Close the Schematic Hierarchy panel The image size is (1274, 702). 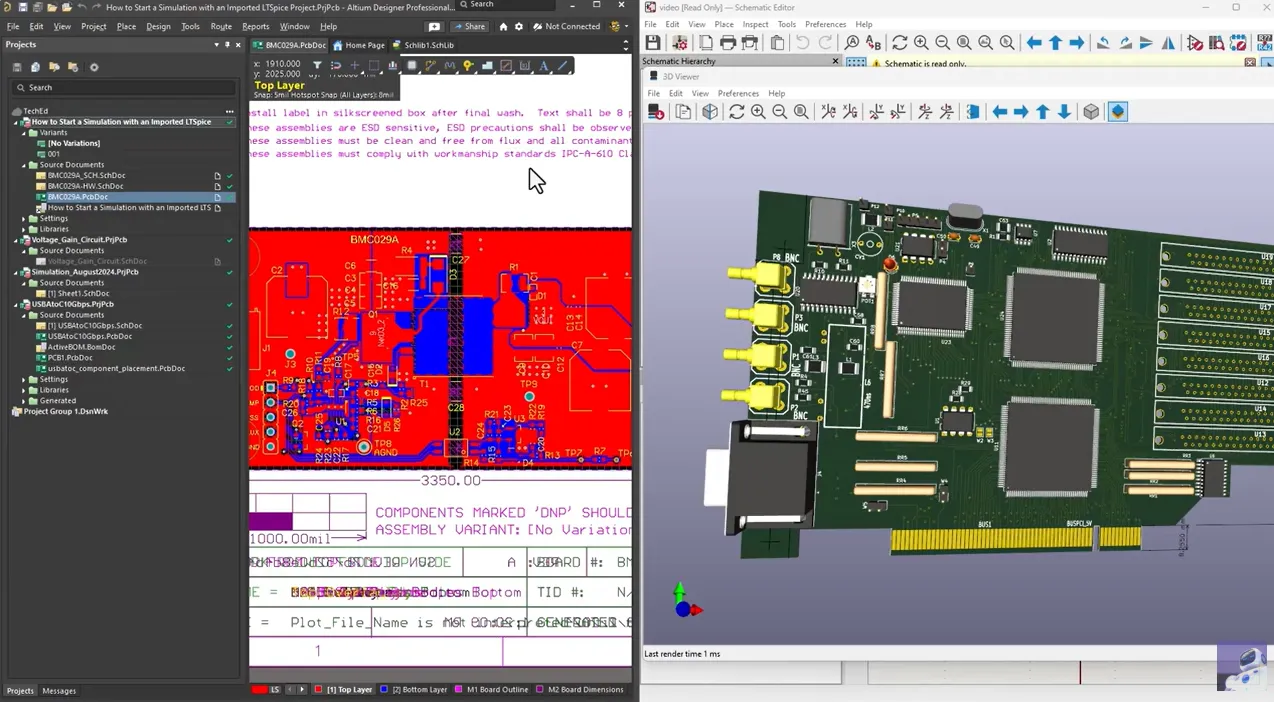click(x=835, y=62)
